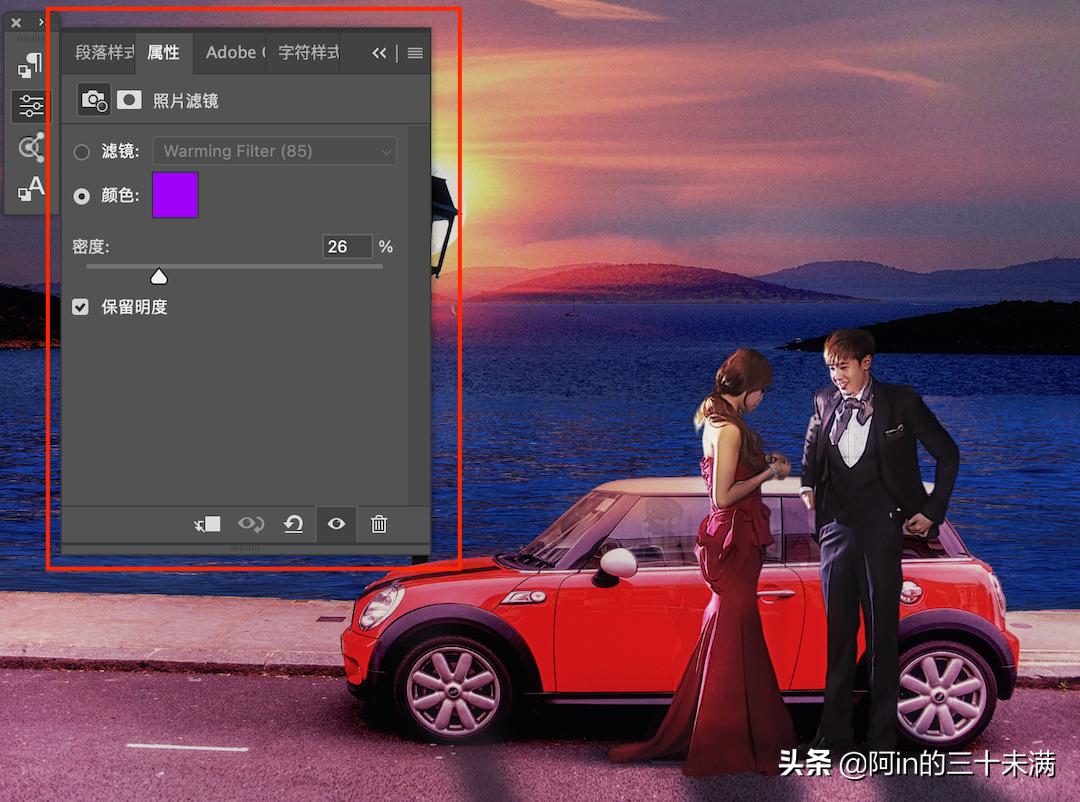The width and height of the screenshot is (1080, 802).
Task: Click the layer mask icon in Properties
Action: [129, 100]
